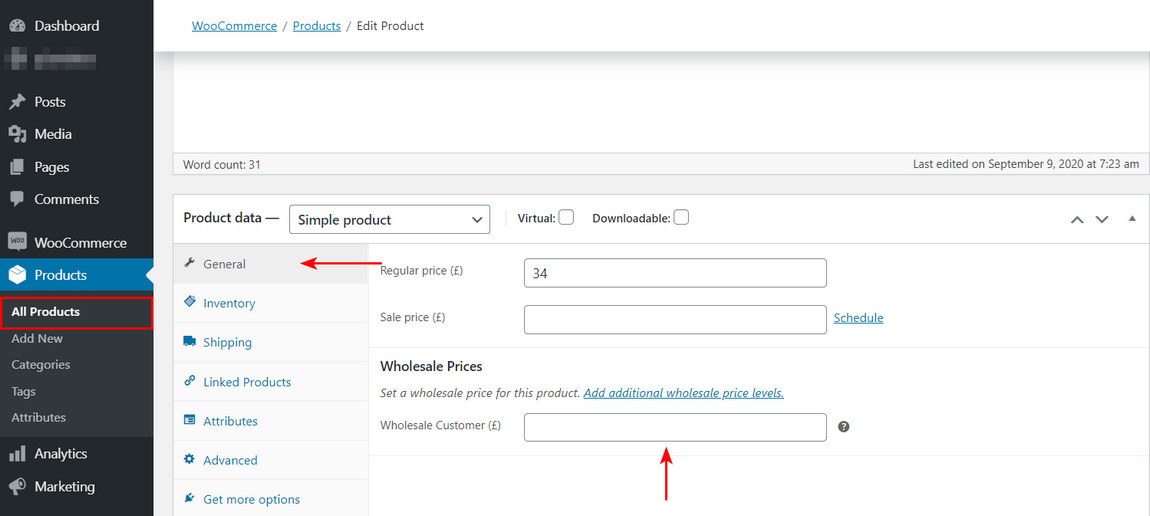Click the Wholesale Prices heading

coord(431,366)
